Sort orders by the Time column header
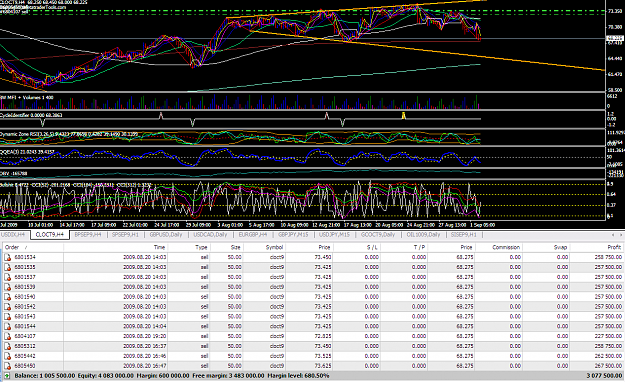 click(115, 247)
